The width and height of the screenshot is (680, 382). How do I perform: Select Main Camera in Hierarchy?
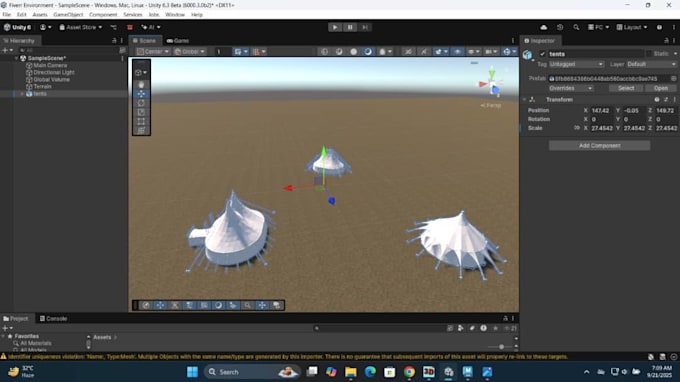(x=50, y=65)
